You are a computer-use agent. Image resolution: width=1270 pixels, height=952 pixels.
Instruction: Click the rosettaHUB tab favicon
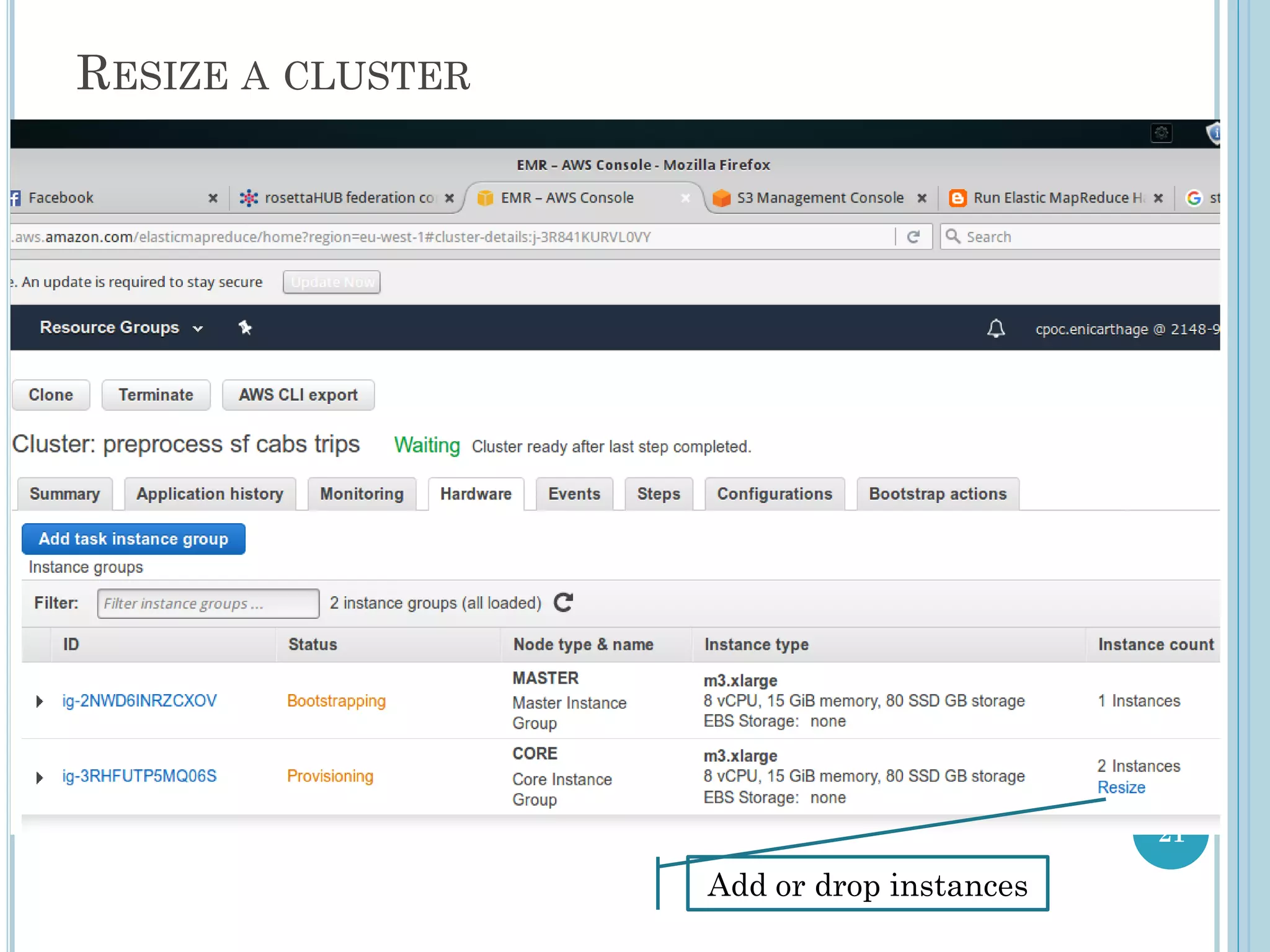[249, 198]
